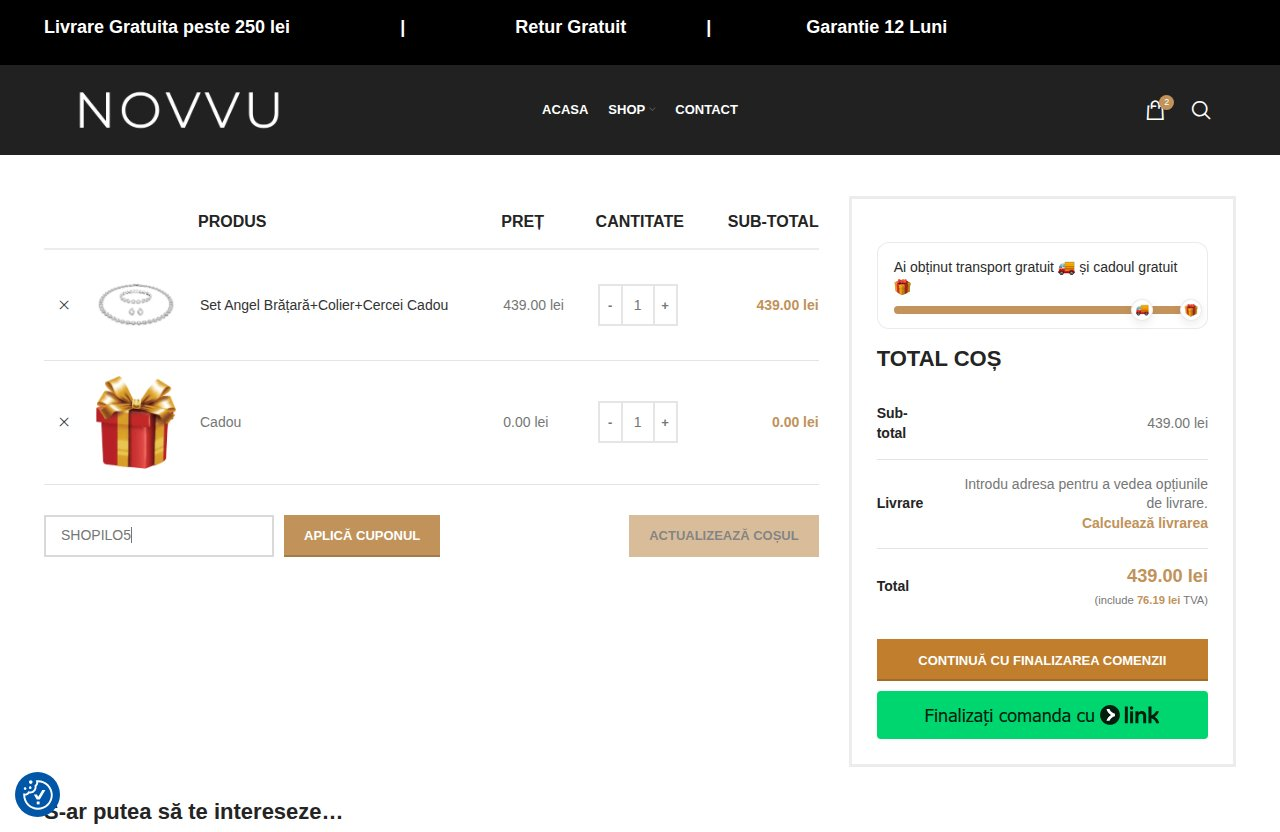Click Livrare Gratuita peste 250 lei text
This screenshot has height=832, width=1280.
coord(167,27)
